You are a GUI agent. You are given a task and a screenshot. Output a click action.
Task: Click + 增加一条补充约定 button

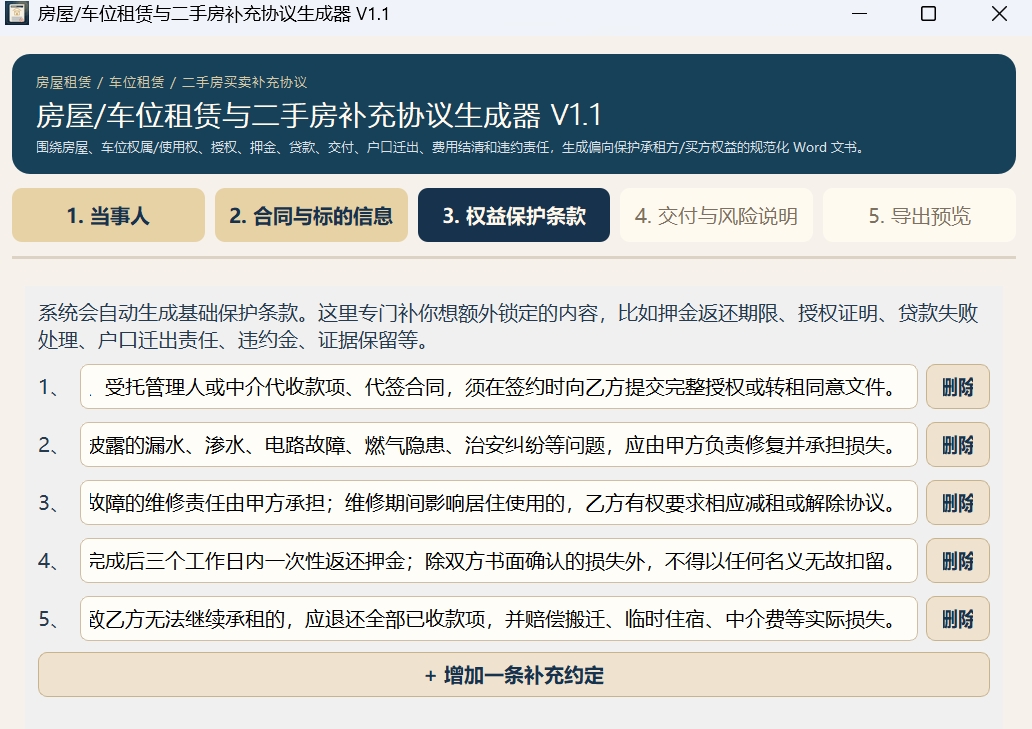point(514,675)
